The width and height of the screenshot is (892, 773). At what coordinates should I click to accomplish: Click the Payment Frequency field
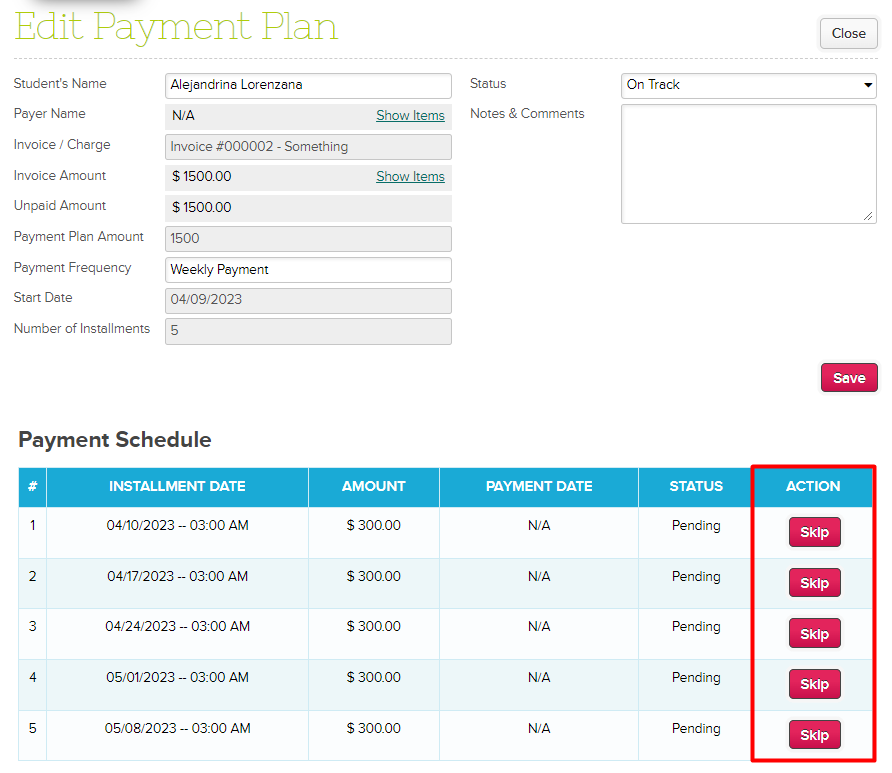tap(308, 270)
